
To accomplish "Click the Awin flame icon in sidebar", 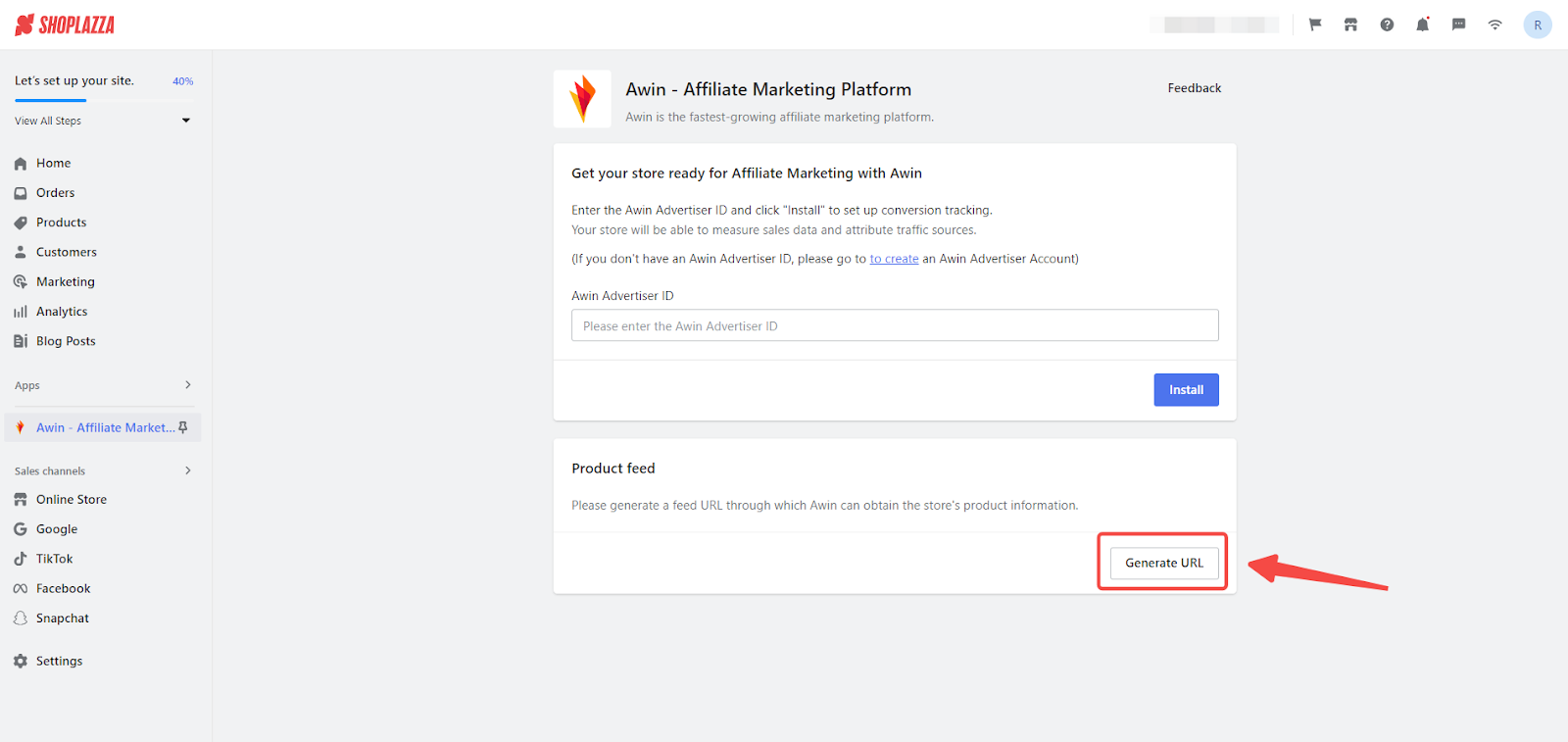I will [21, 427].
